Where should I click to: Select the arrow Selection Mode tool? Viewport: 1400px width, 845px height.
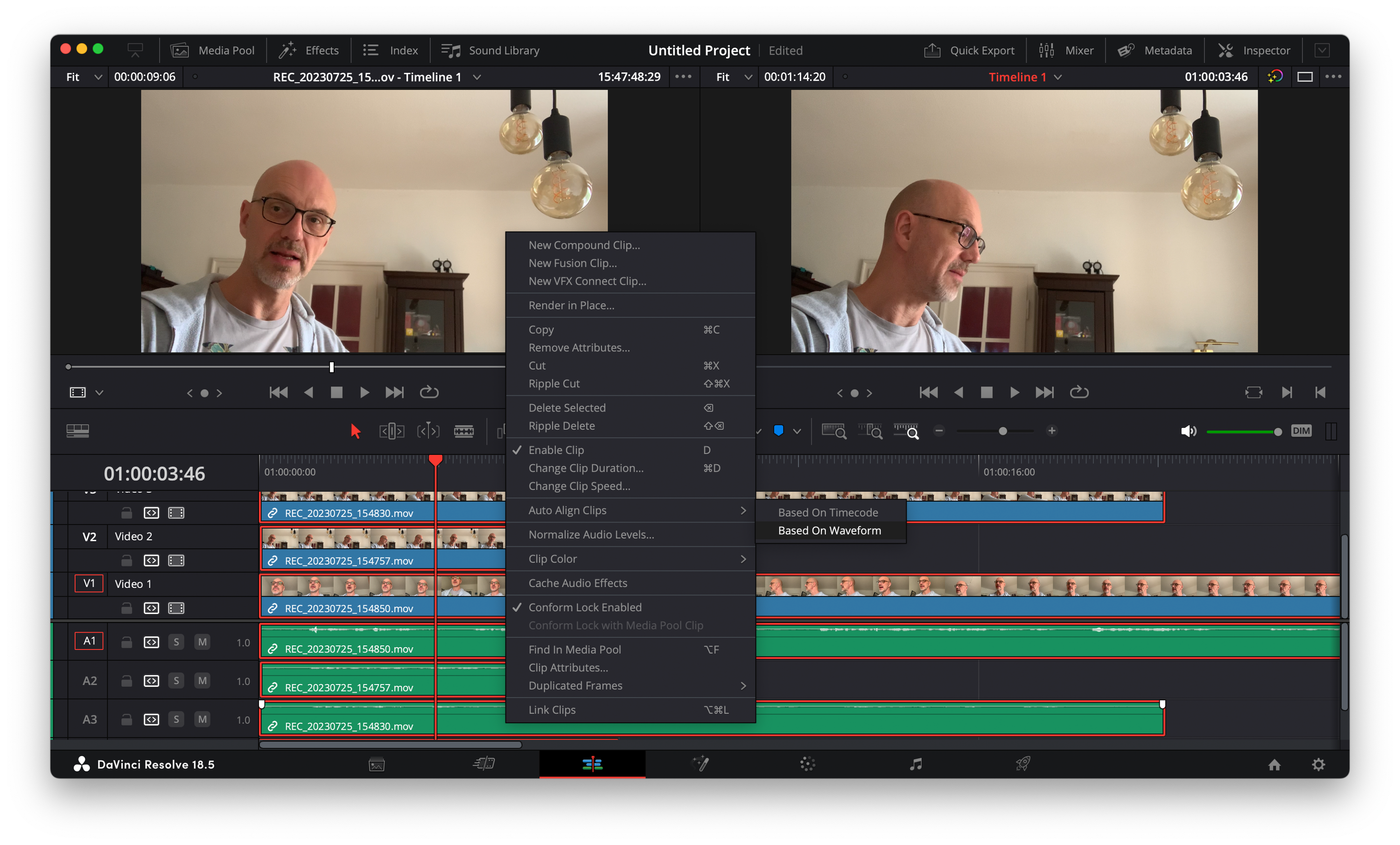(356, 431)
